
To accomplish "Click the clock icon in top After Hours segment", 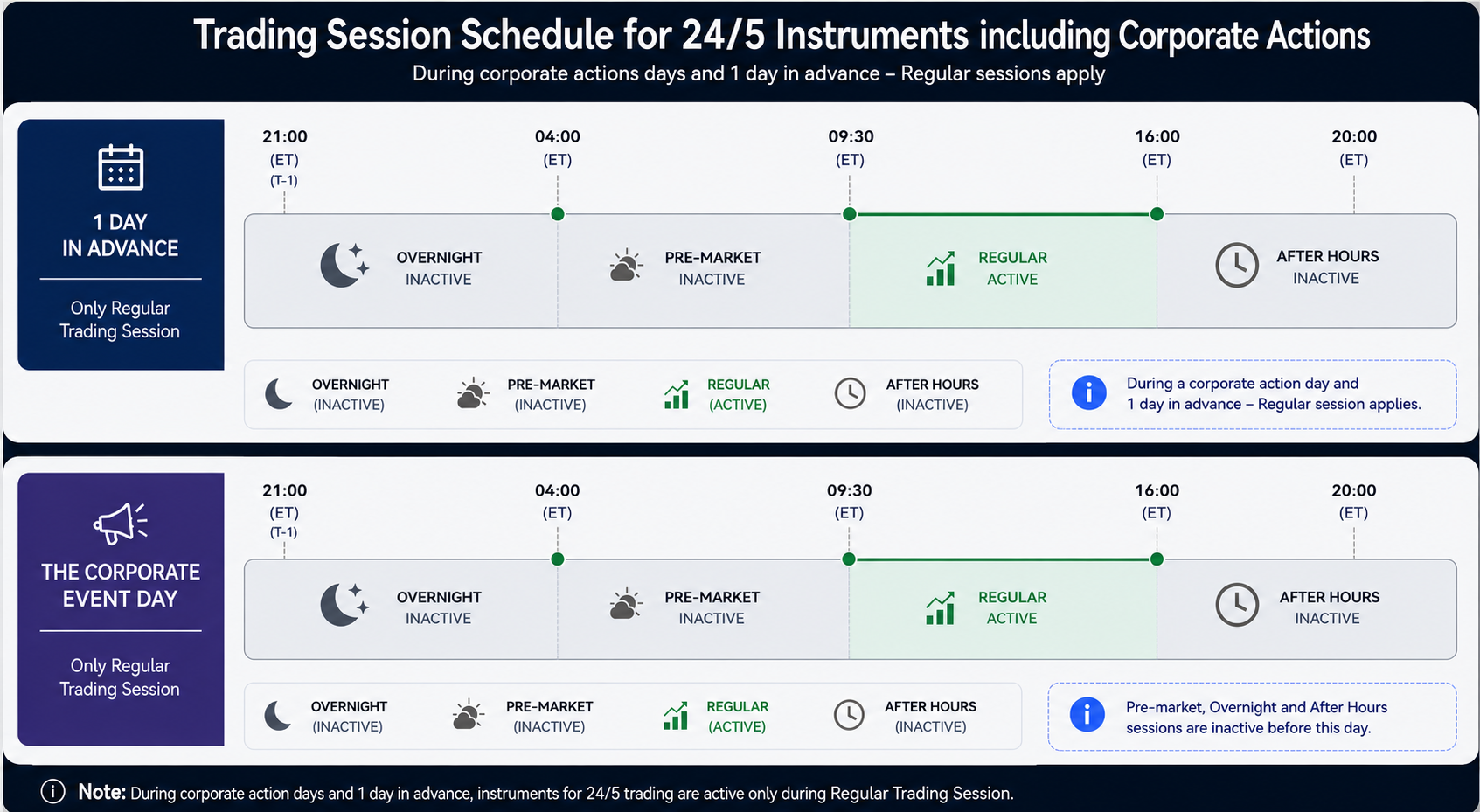I will coord(1237,266).
